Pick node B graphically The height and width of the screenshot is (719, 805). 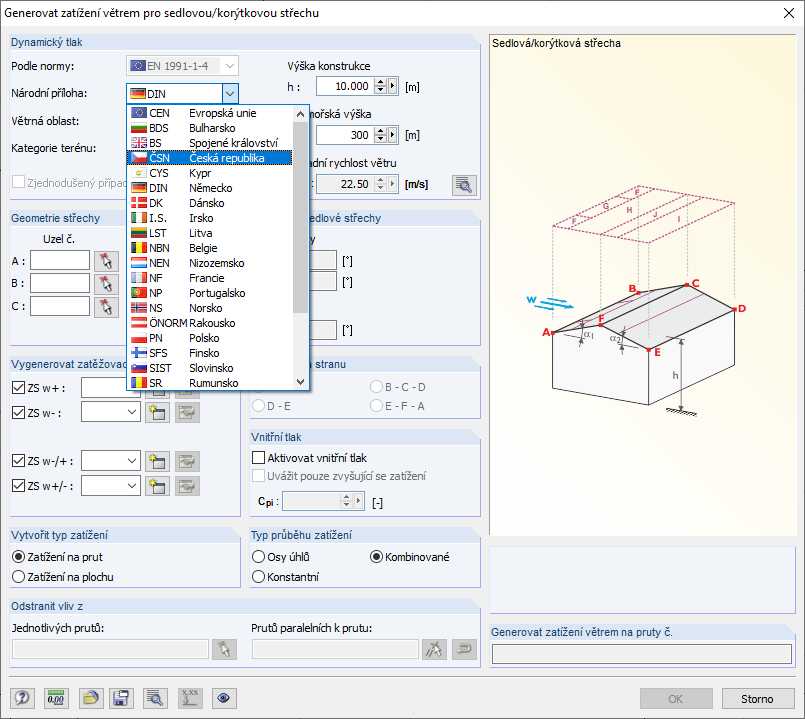coord(106,283)
